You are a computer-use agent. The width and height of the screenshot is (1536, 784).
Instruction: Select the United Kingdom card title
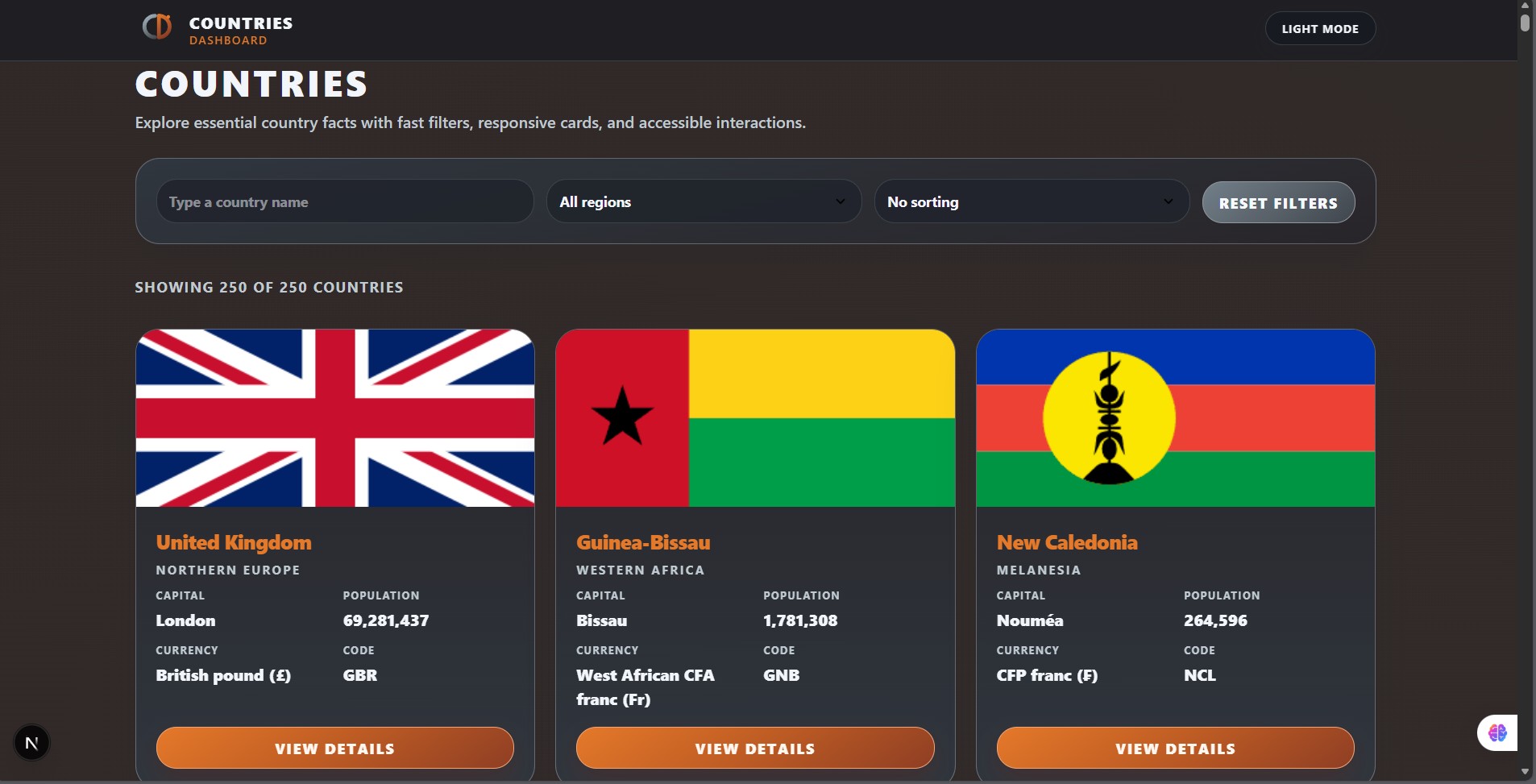click(233, 542)
